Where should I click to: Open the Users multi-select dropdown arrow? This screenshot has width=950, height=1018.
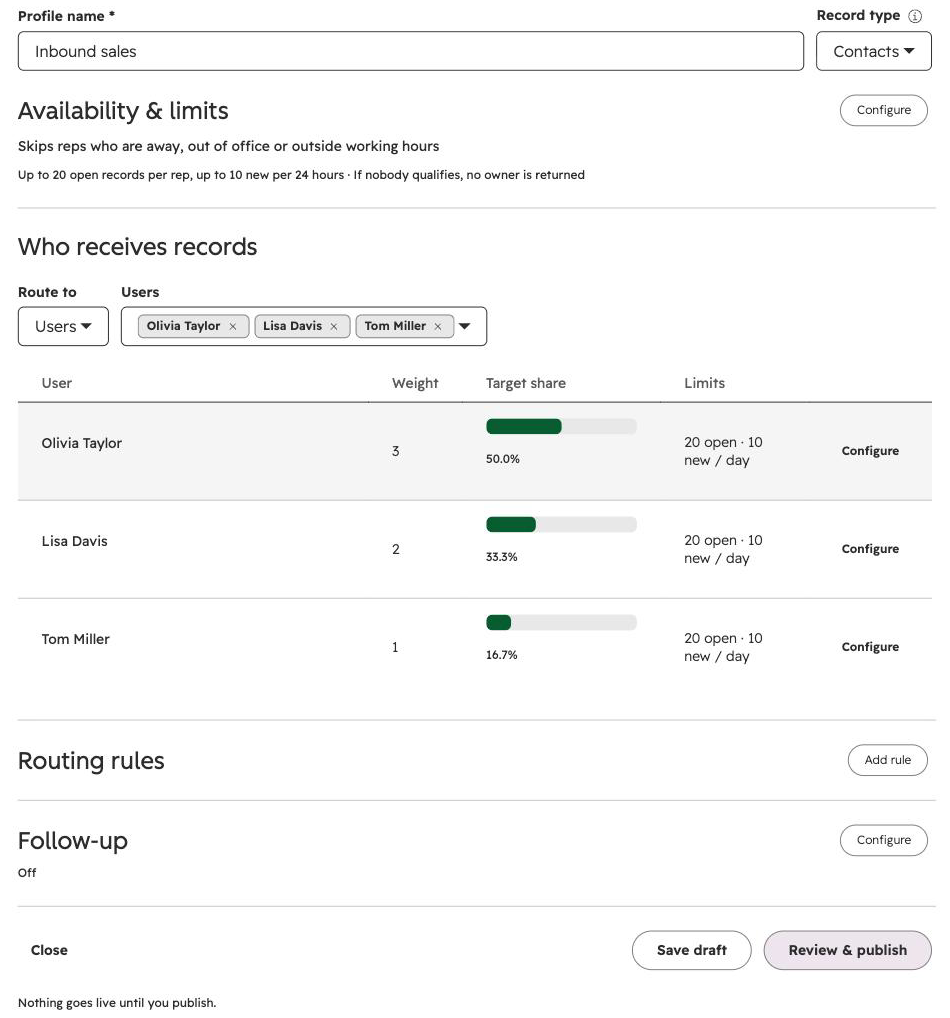point(464,326)
